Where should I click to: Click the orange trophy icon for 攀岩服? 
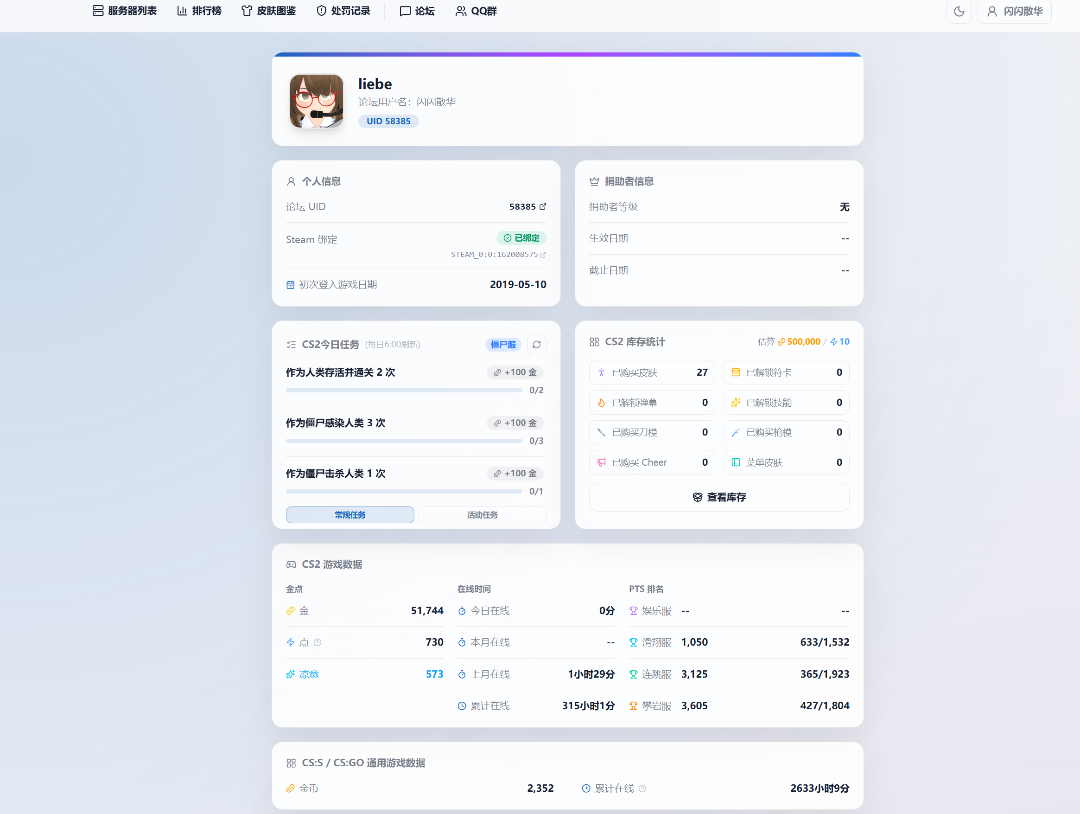(x=633, y=707)
